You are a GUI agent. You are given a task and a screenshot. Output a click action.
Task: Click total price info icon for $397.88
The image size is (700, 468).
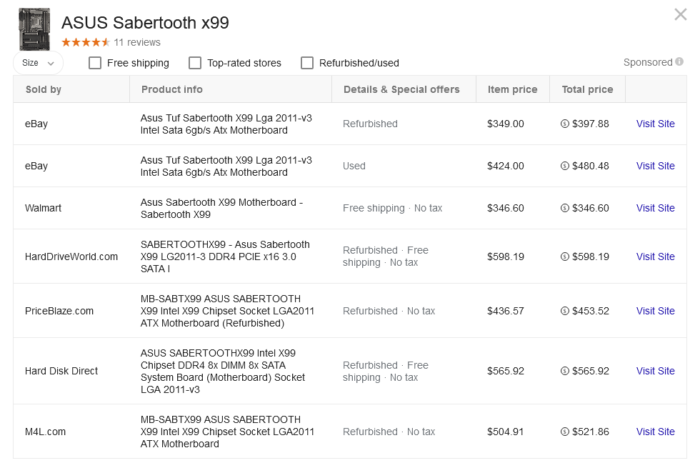coord(566,124)
